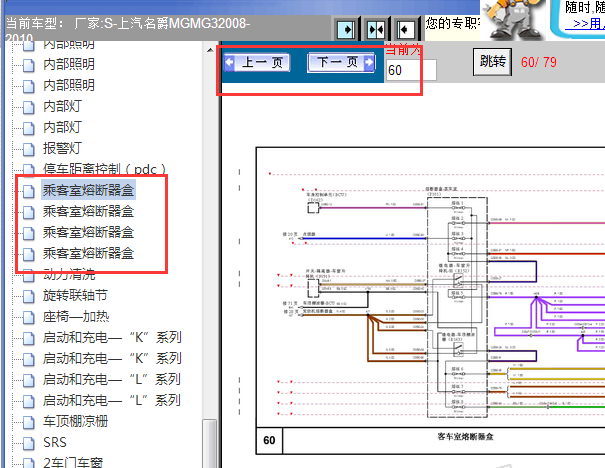Click document icon beside 2车门车窗
Viewport: 605px width, 468px height.
point(29,463)
